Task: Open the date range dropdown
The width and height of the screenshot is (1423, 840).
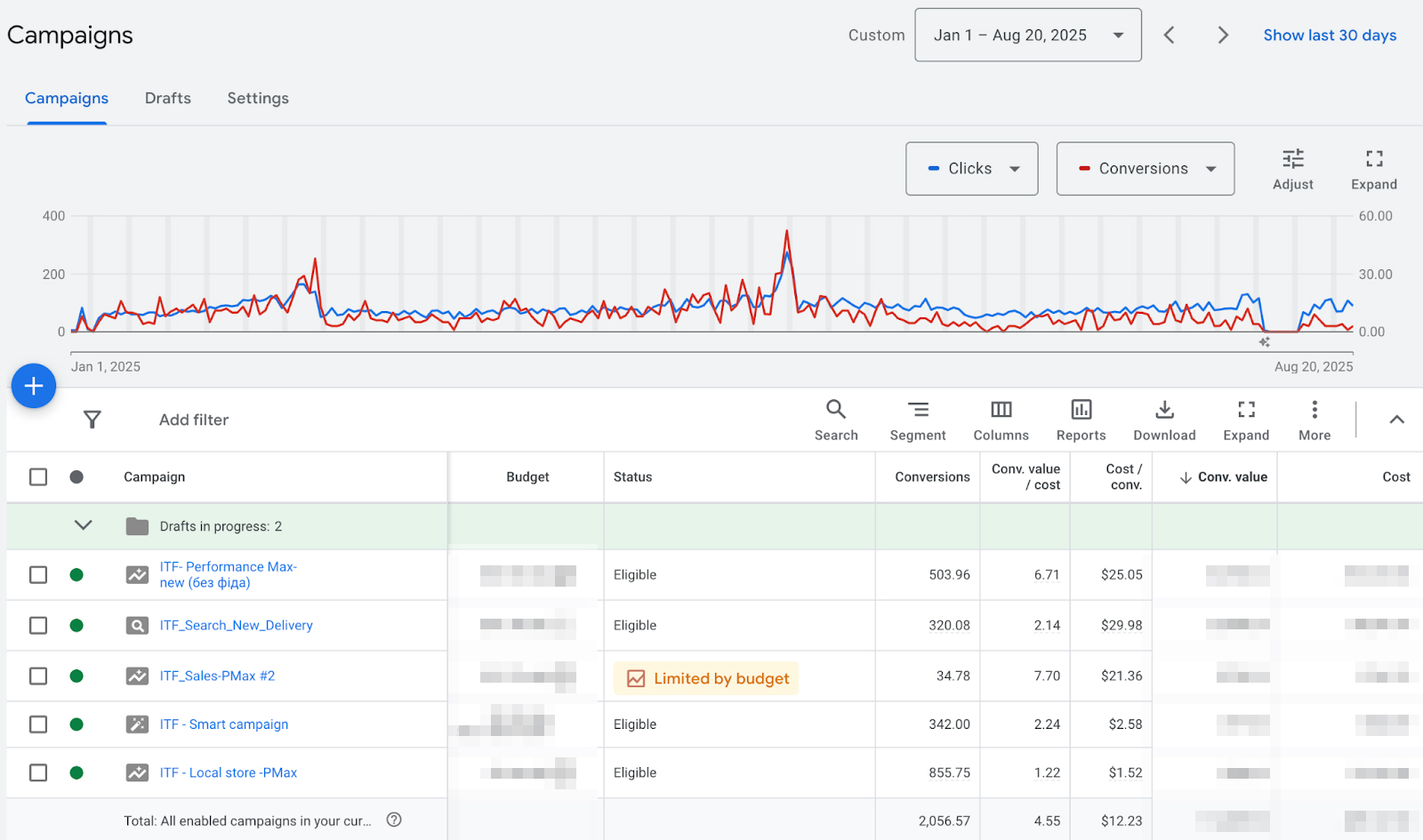Action: [x=1027, y=36]
